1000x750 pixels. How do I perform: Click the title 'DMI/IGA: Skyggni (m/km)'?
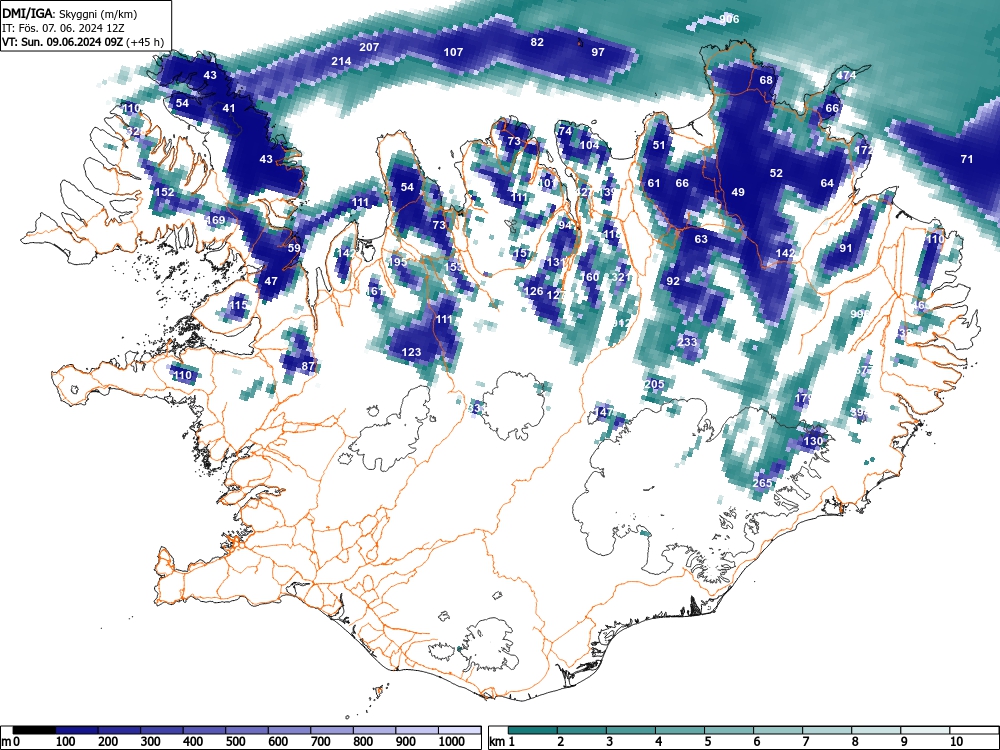pos(70,13)
